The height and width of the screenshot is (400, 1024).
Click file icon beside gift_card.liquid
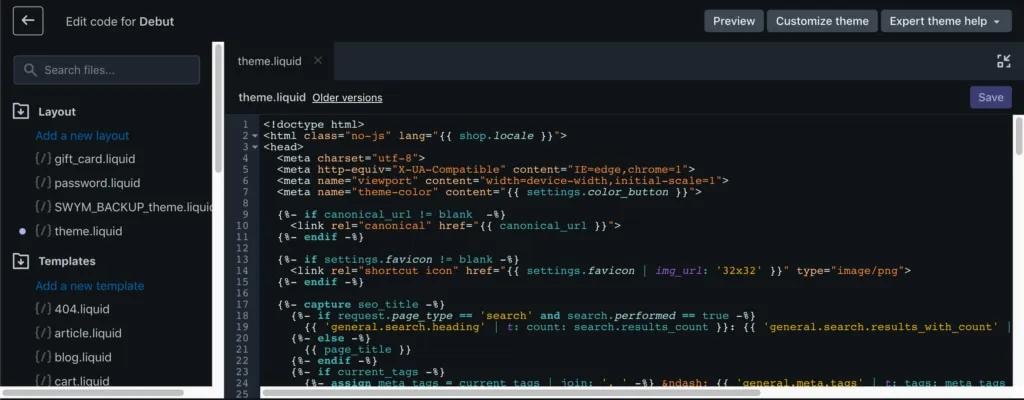[43, 159]
